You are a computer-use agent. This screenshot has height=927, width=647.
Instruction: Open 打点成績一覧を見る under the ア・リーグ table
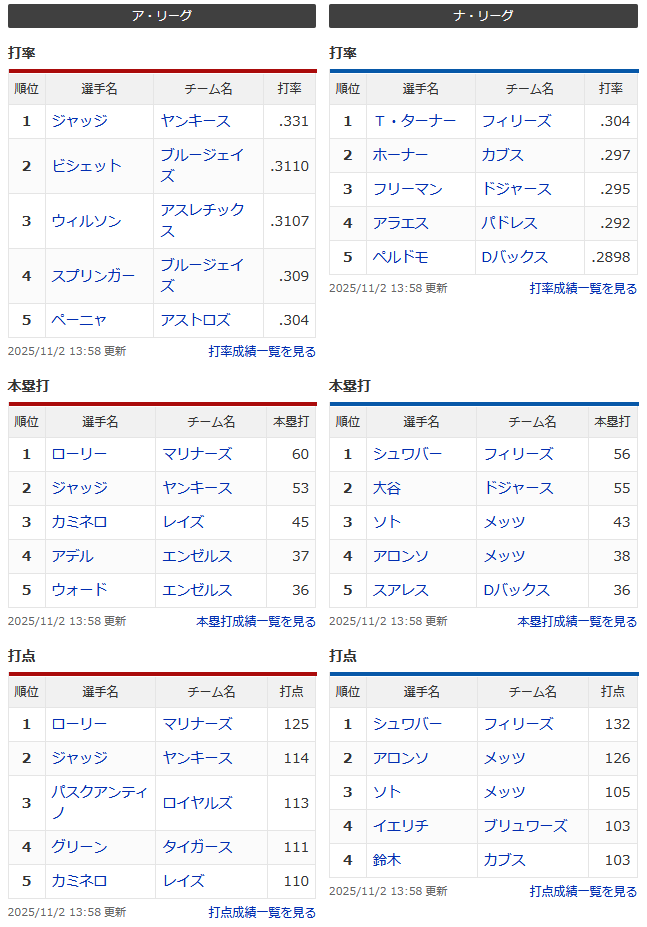coord(262,912)
